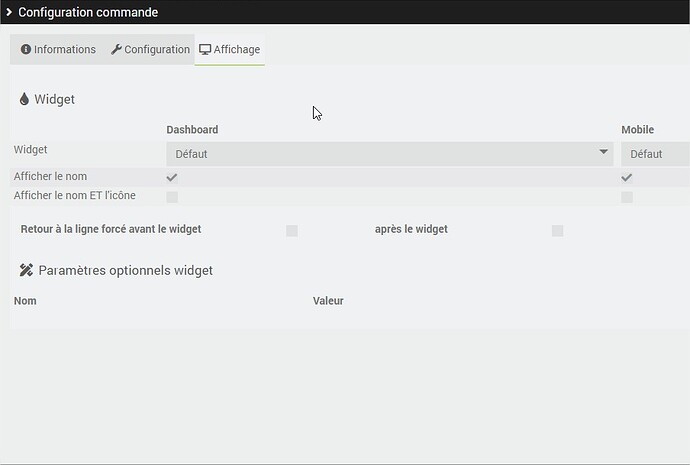The width and height of the screenshot is (690, 465).
Task: Enable Dashboard 'Afficher le nom ET l'icône'
Action: (x=172, y=197)
